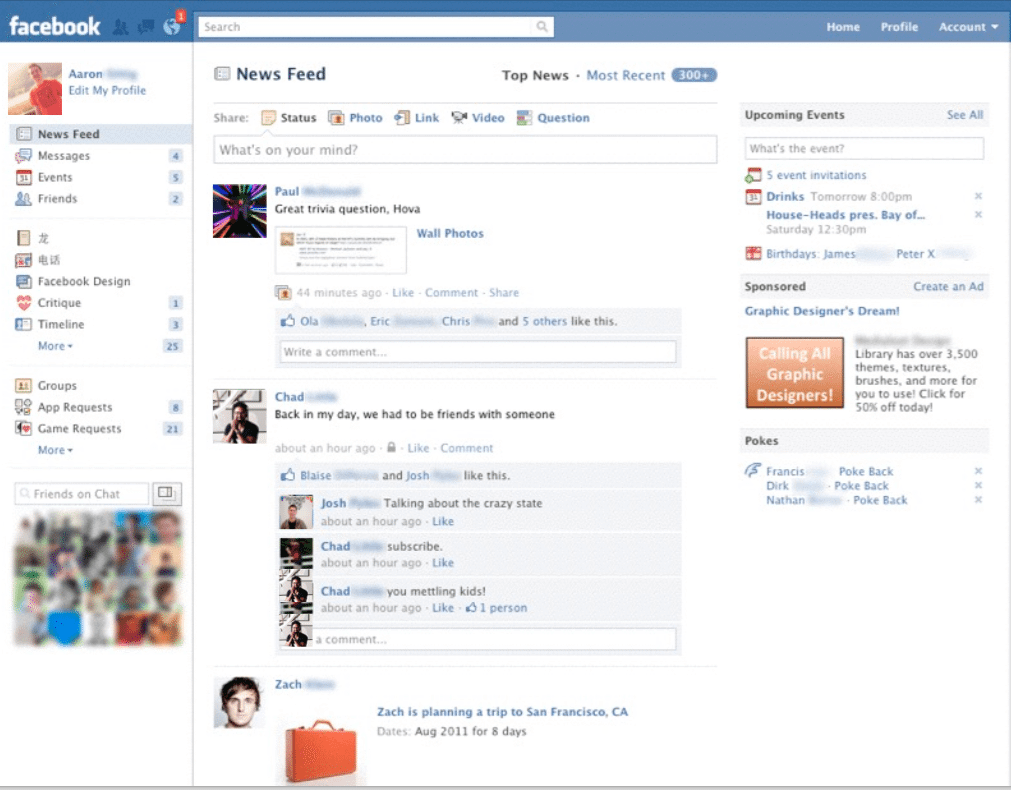
Task: Click Aaron's profile picture
Action: coord(35,88)
